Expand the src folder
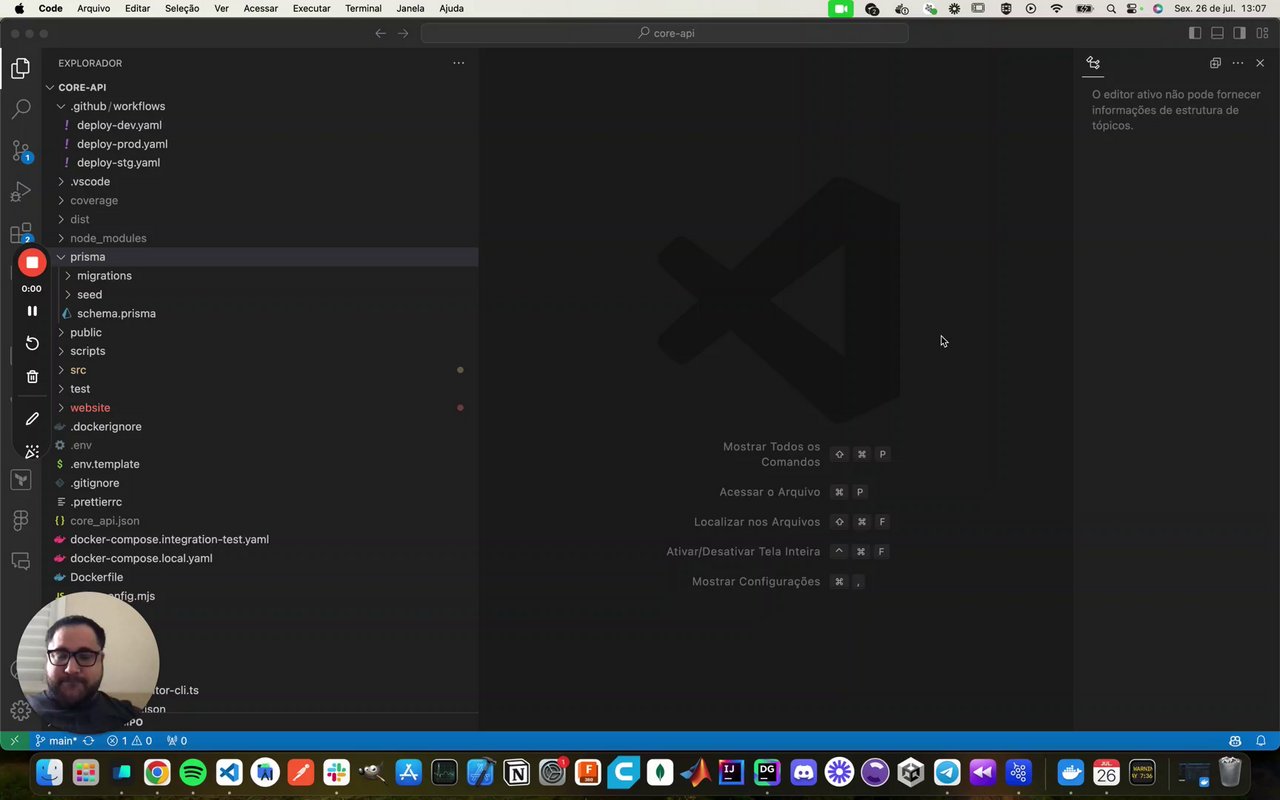1280x800 pixels. (x=260, y=370)
